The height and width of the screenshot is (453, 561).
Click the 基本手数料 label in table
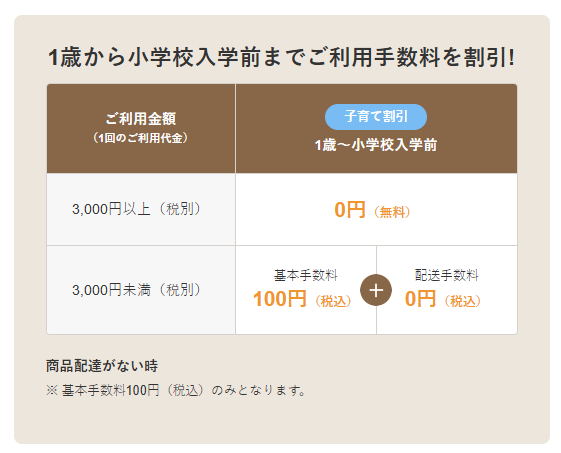tap(306, 275)
